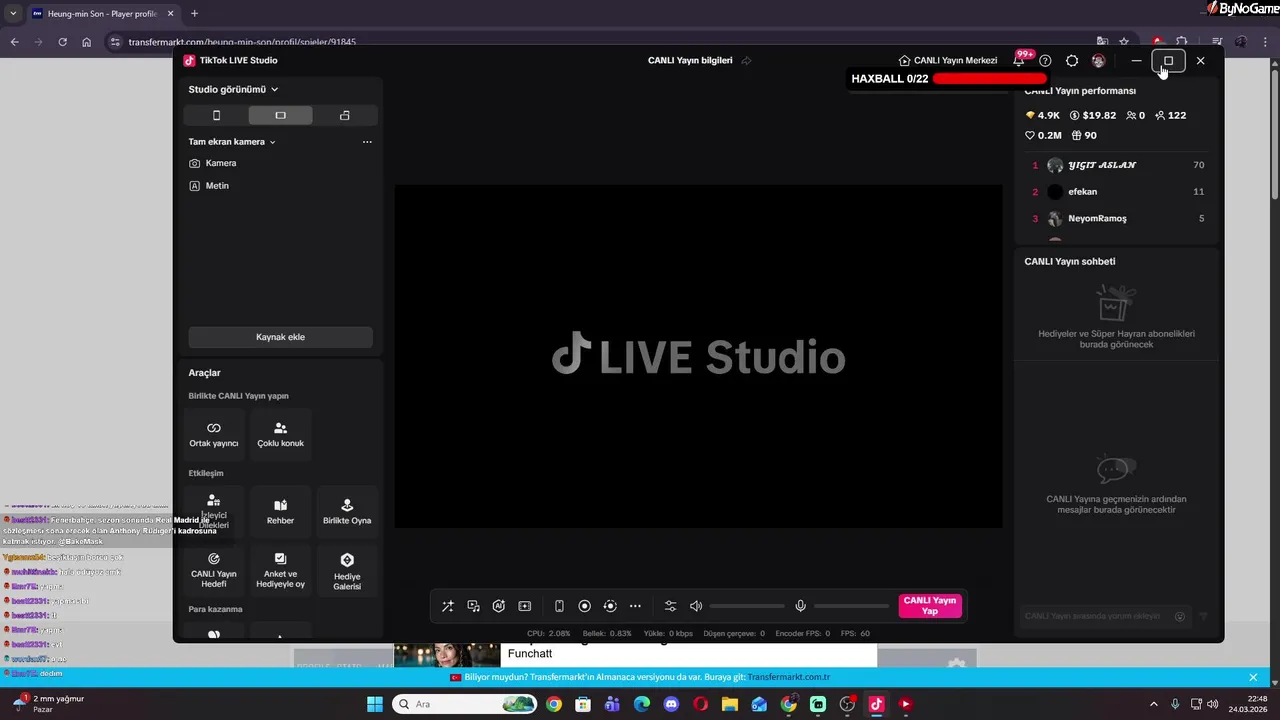
Task: Open the browser tab list dropdown arrow
Action: pos(13,14)
